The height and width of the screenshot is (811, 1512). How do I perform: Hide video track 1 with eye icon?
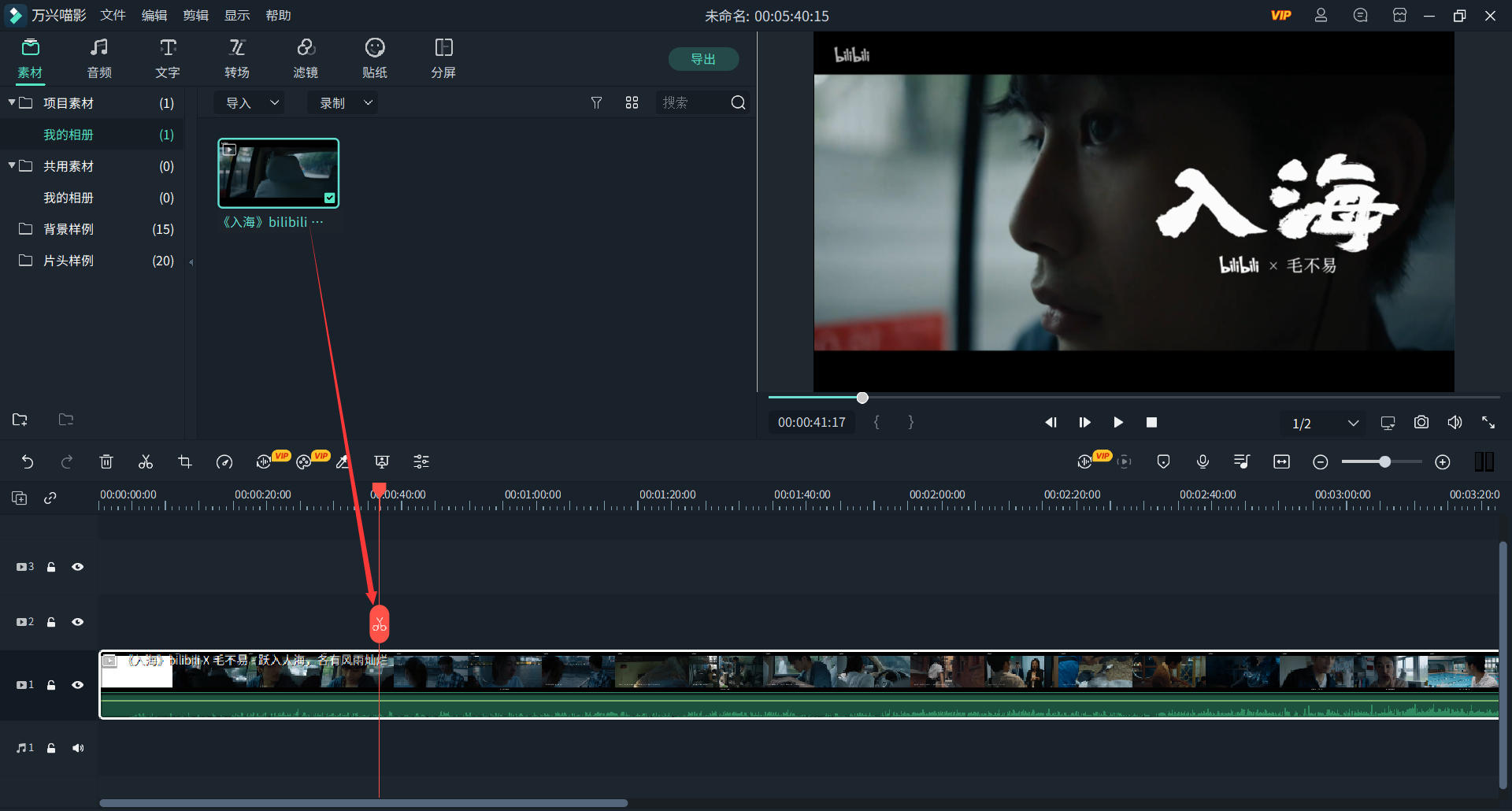(x=78, y=685)
